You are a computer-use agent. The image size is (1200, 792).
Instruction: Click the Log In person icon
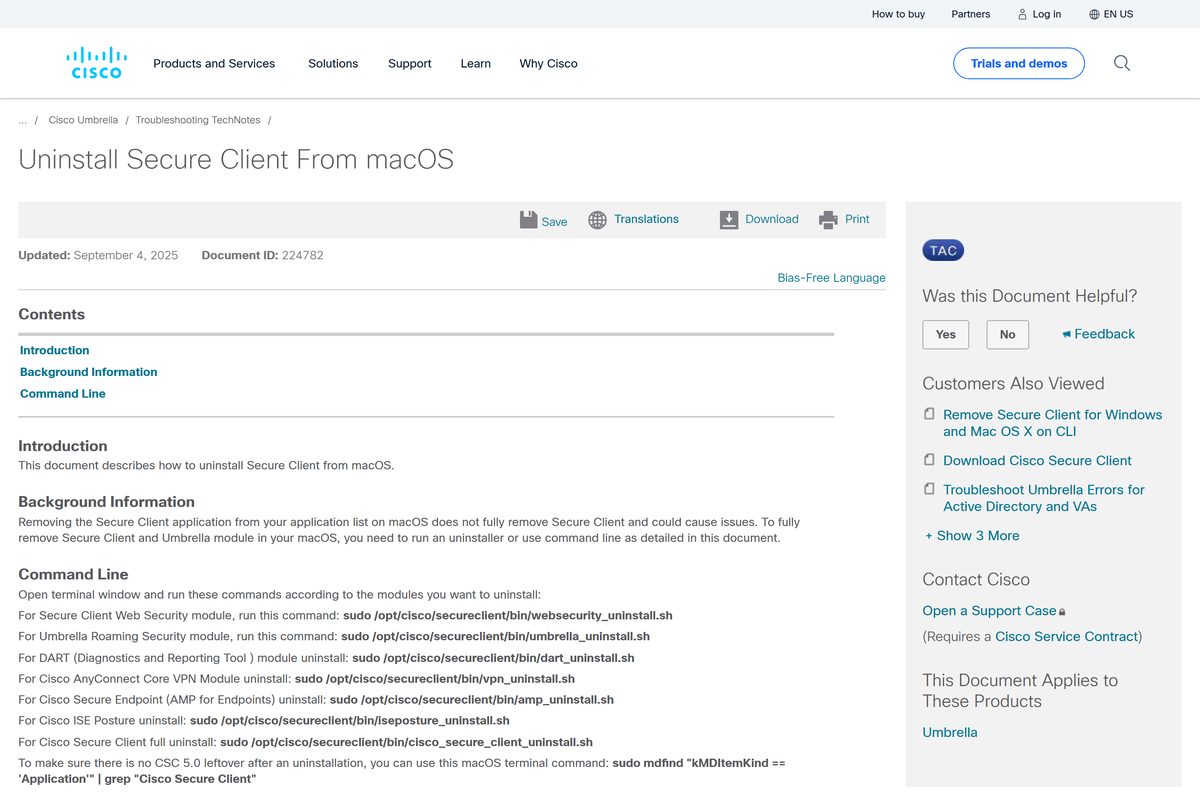click(x=1022, y=14)
